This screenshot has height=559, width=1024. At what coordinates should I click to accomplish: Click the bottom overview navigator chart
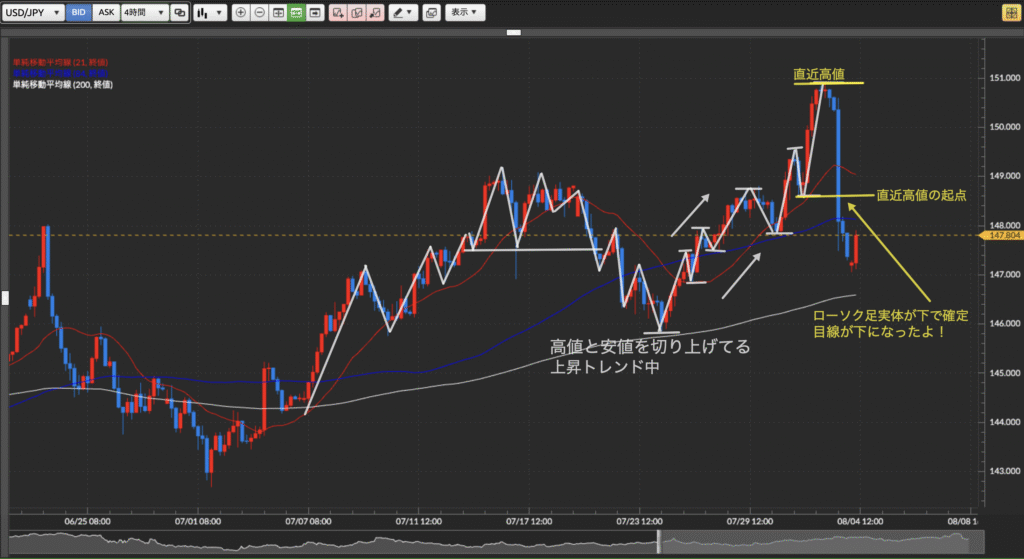(x=496, y=542)
